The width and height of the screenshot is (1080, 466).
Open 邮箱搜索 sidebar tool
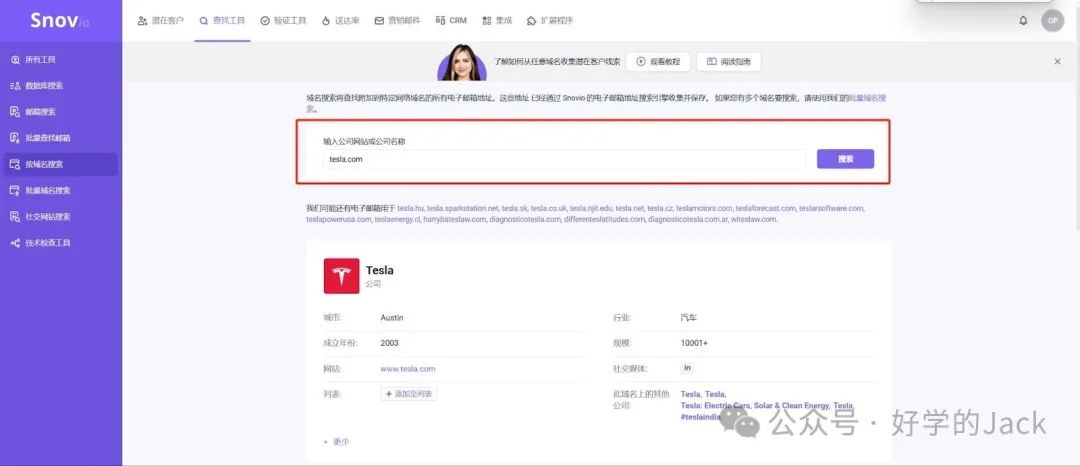40,112
